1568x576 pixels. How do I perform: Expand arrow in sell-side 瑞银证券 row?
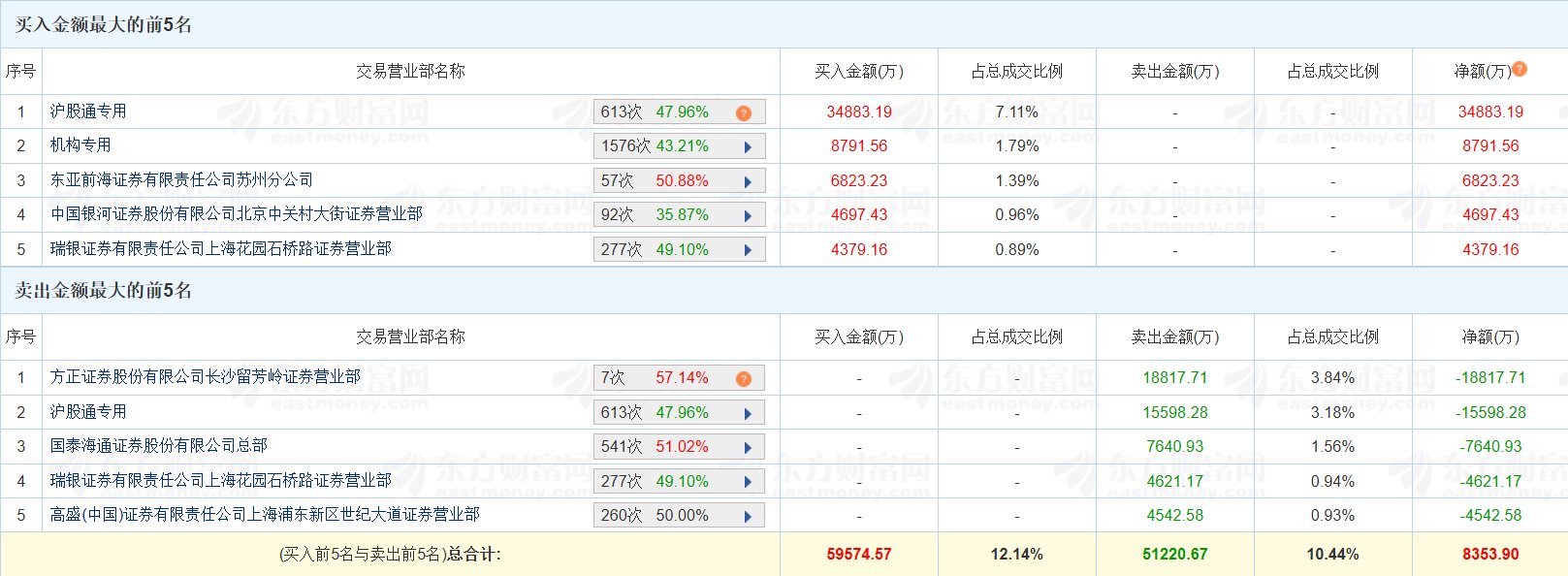[x=748, y=482]
